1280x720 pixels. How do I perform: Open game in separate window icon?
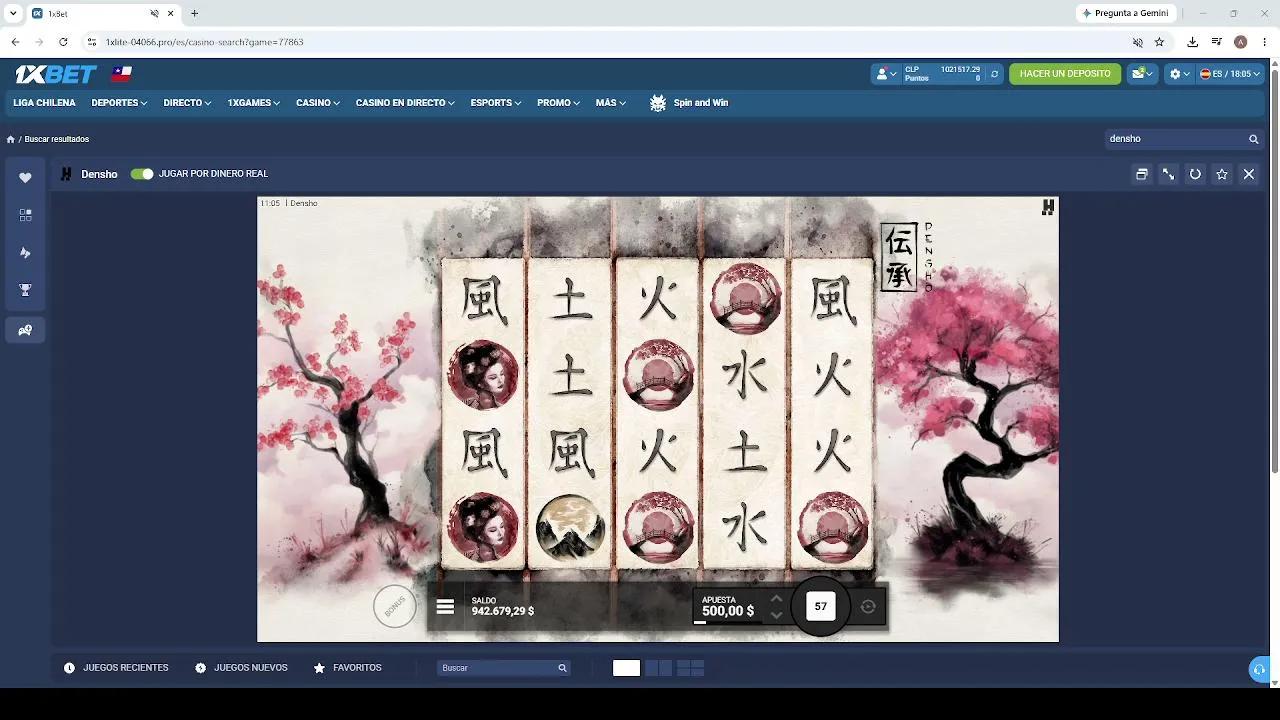point(1141,174)
